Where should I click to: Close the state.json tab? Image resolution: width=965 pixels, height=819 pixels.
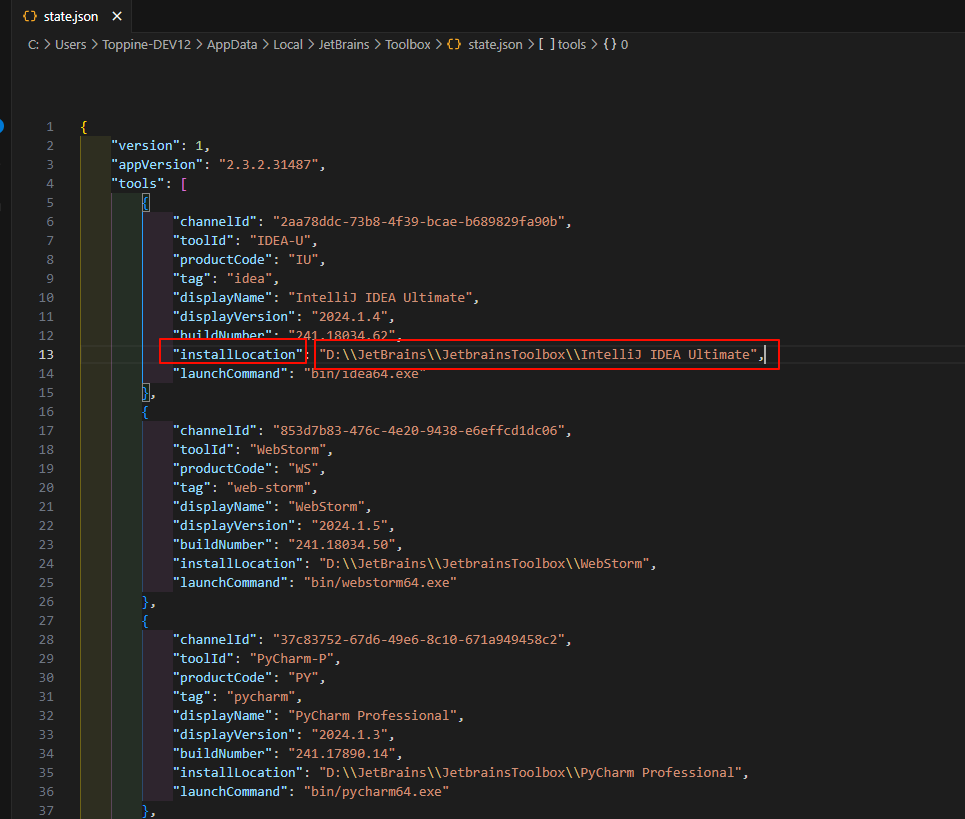[x=117, y=17]
